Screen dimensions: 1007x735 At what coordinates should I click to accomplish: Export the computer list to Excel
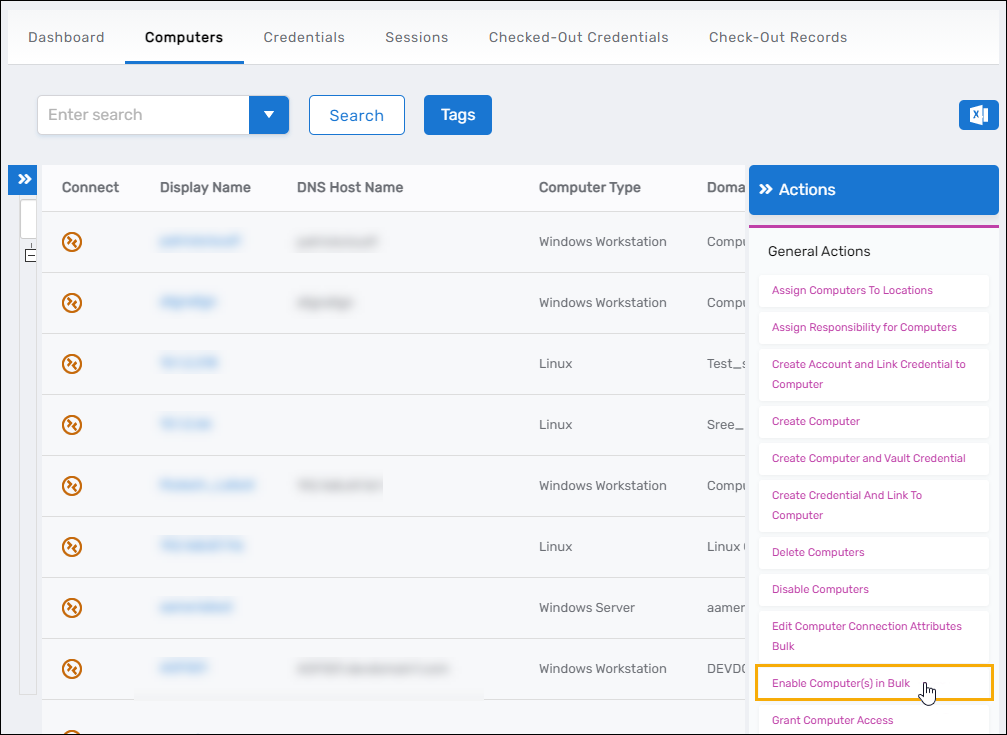pos(978,115)
